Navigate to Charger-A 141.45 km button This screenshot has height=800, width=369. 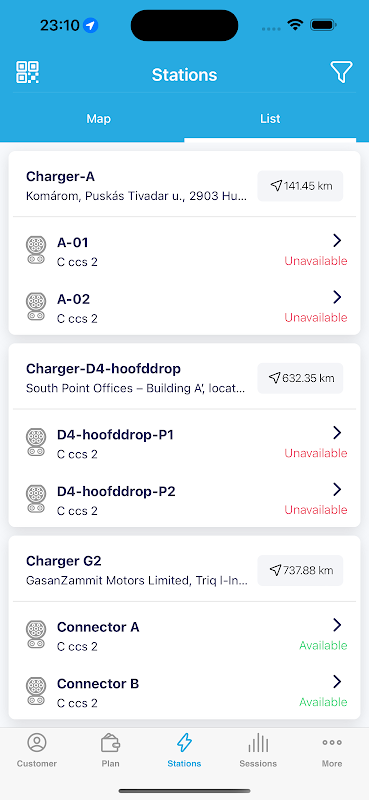coord(300,186)
